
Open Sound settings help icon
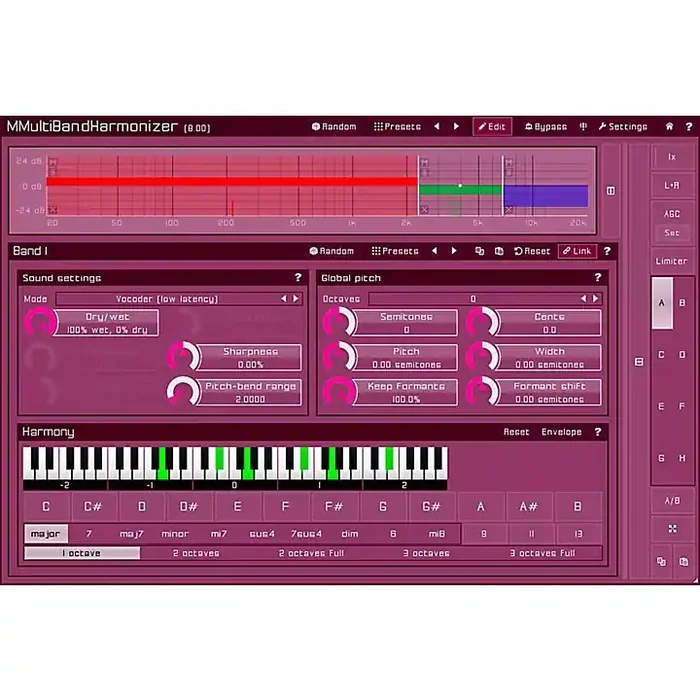(x=298, y=277)
